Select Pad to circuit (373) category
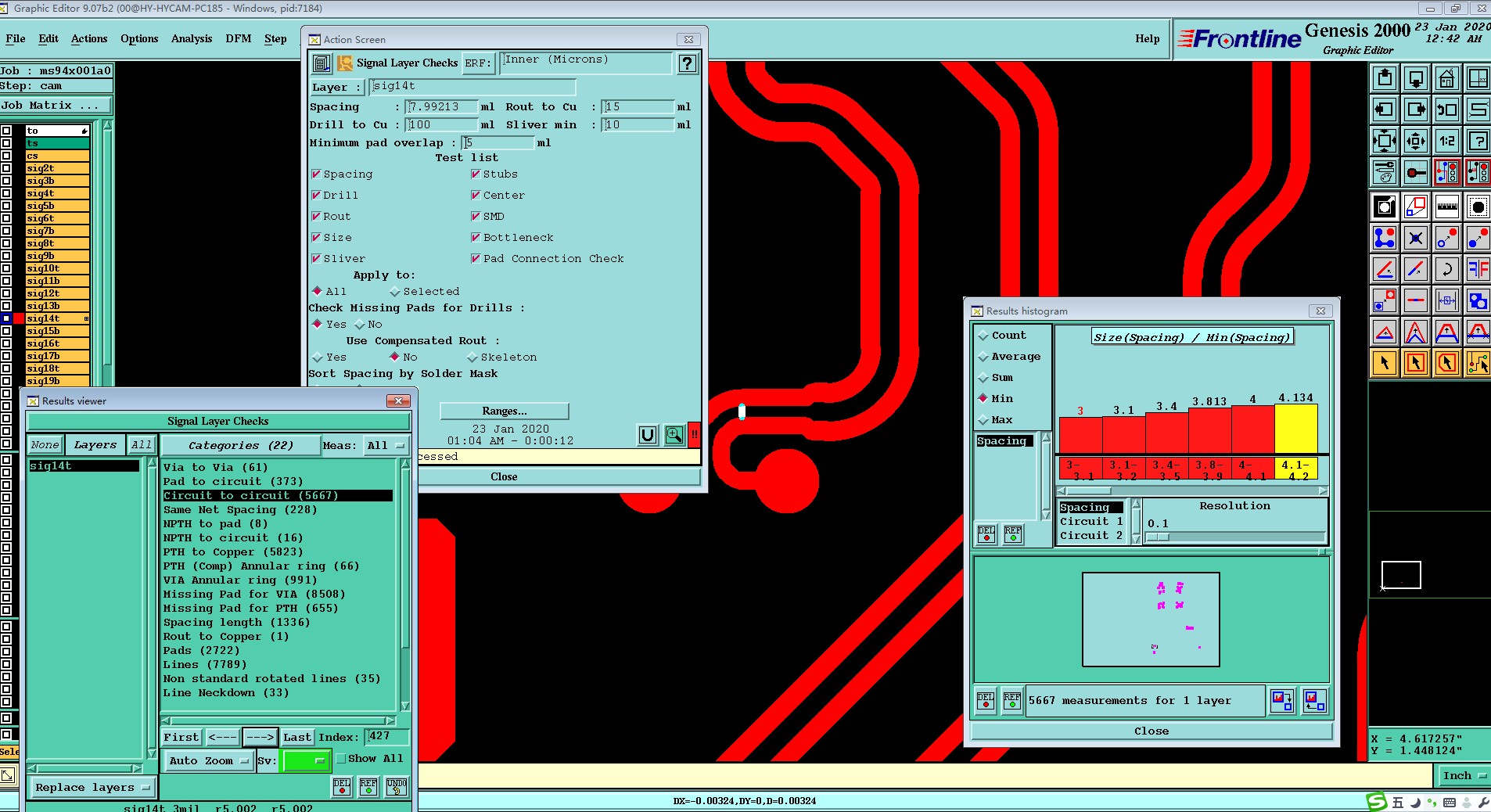 233,482
